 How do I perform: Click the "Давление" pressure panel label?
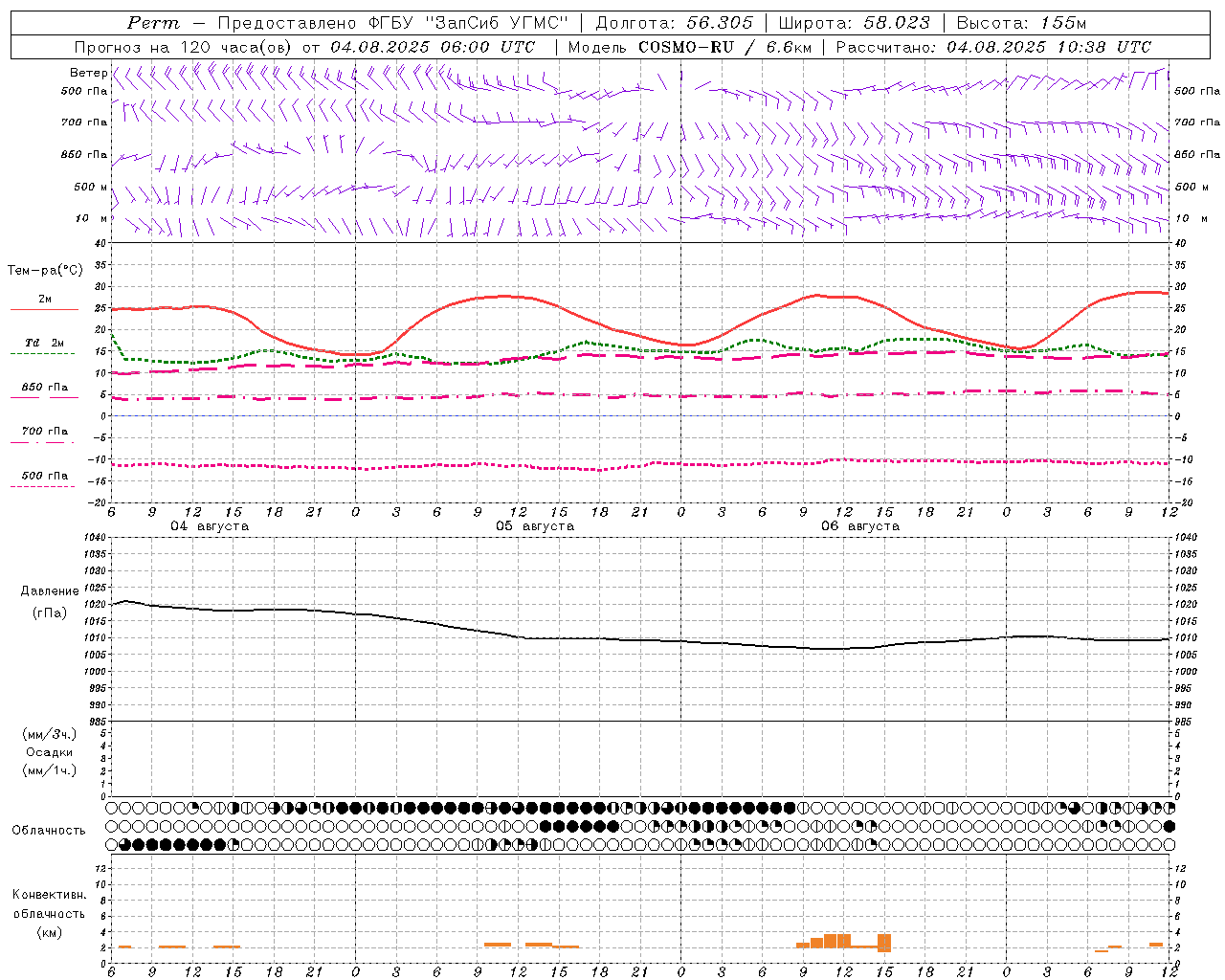[x=50, y=591]
